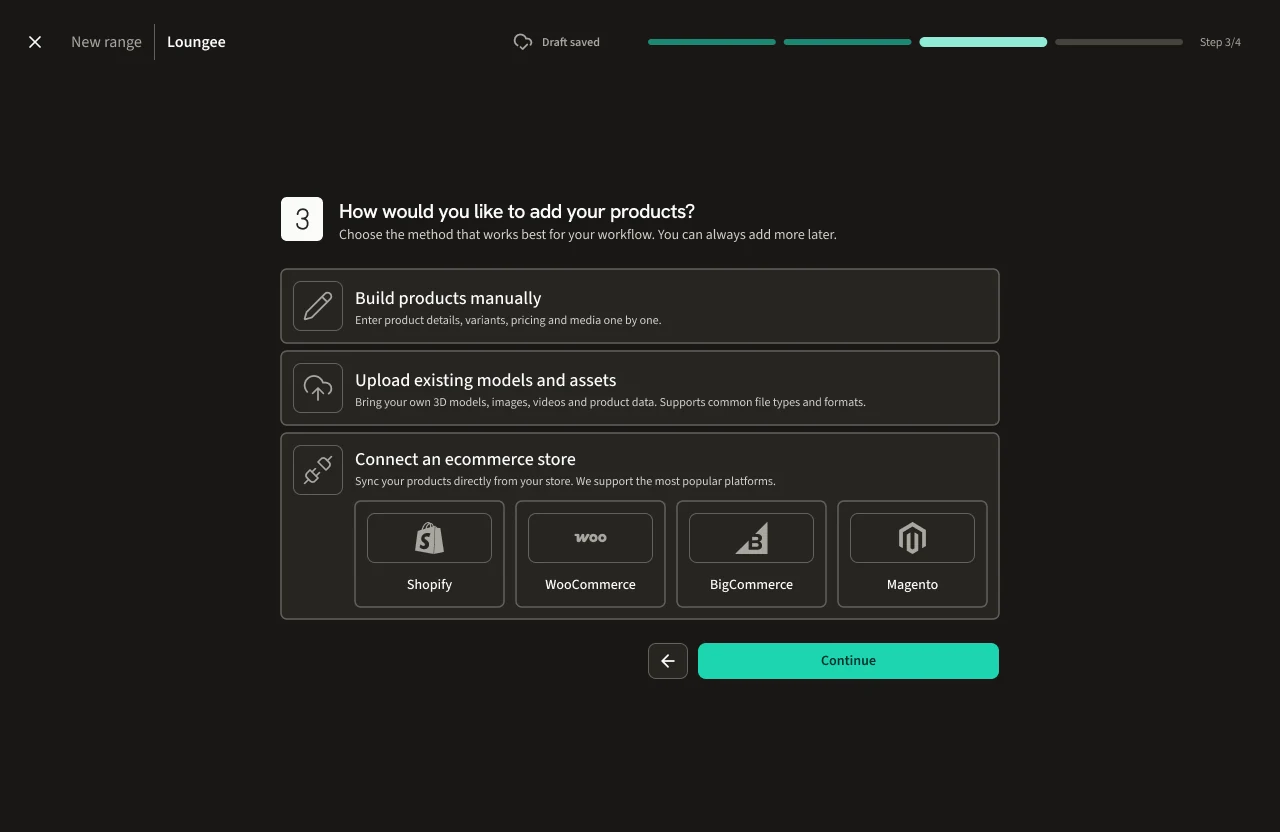
Task: Click the fourth unfilled progress bar
Action: [1119, 42]
